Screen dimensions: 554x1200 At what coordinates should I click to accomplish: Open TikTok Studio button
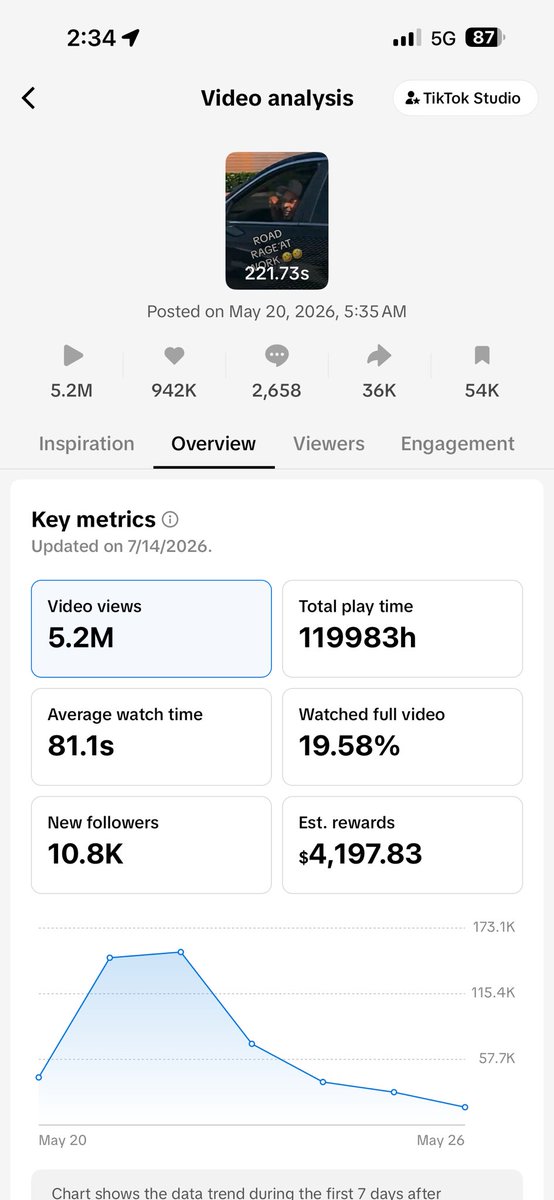[464, 98]
